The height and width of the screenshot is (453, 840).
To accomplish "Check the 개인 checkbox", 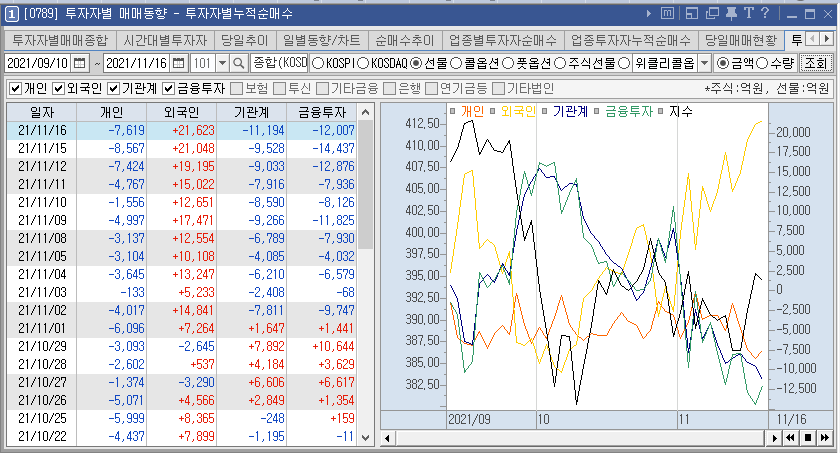I will coord(16,88).
